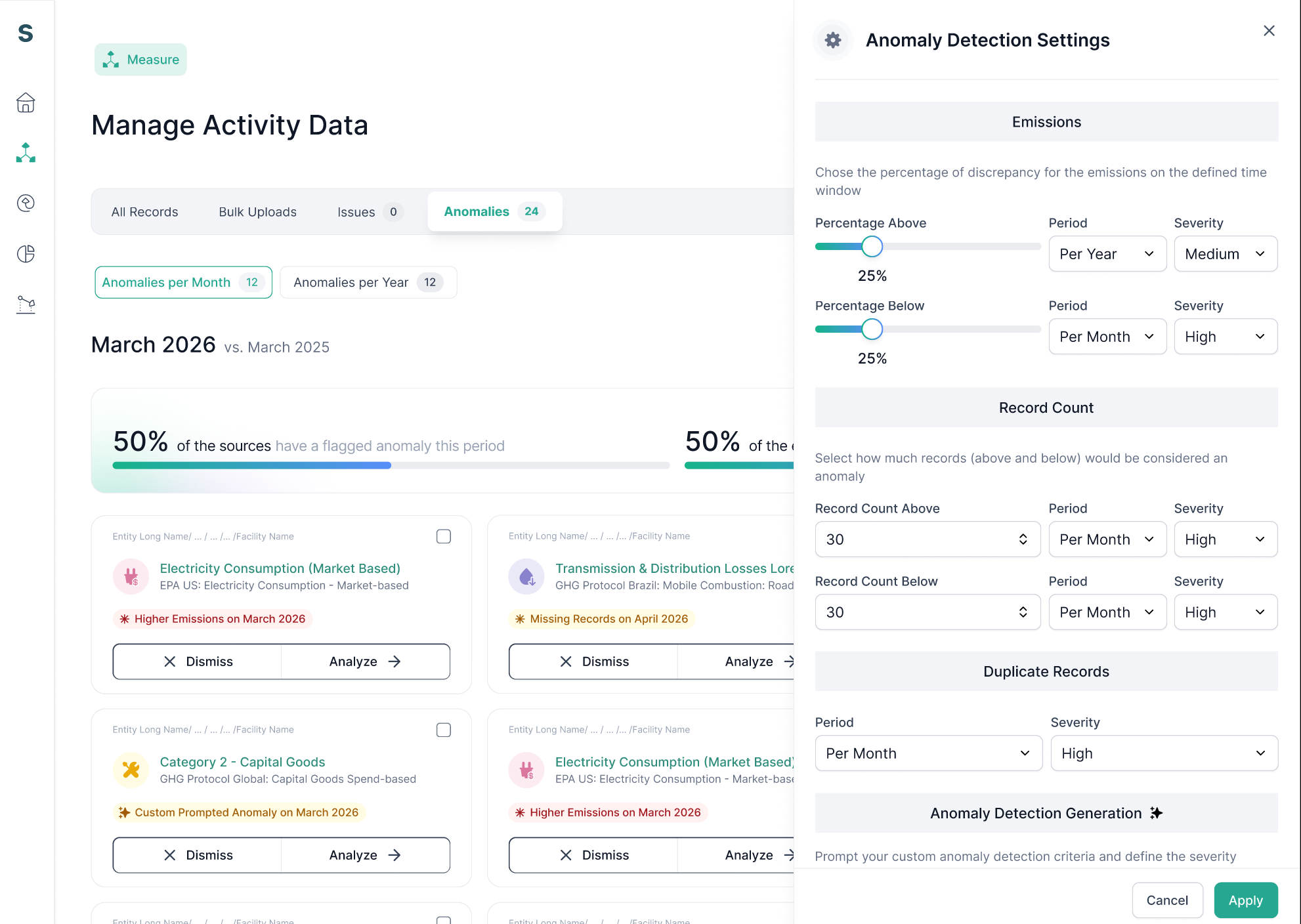
Task: Open the trend chart icon in sidebar
Action: (26, 304)
